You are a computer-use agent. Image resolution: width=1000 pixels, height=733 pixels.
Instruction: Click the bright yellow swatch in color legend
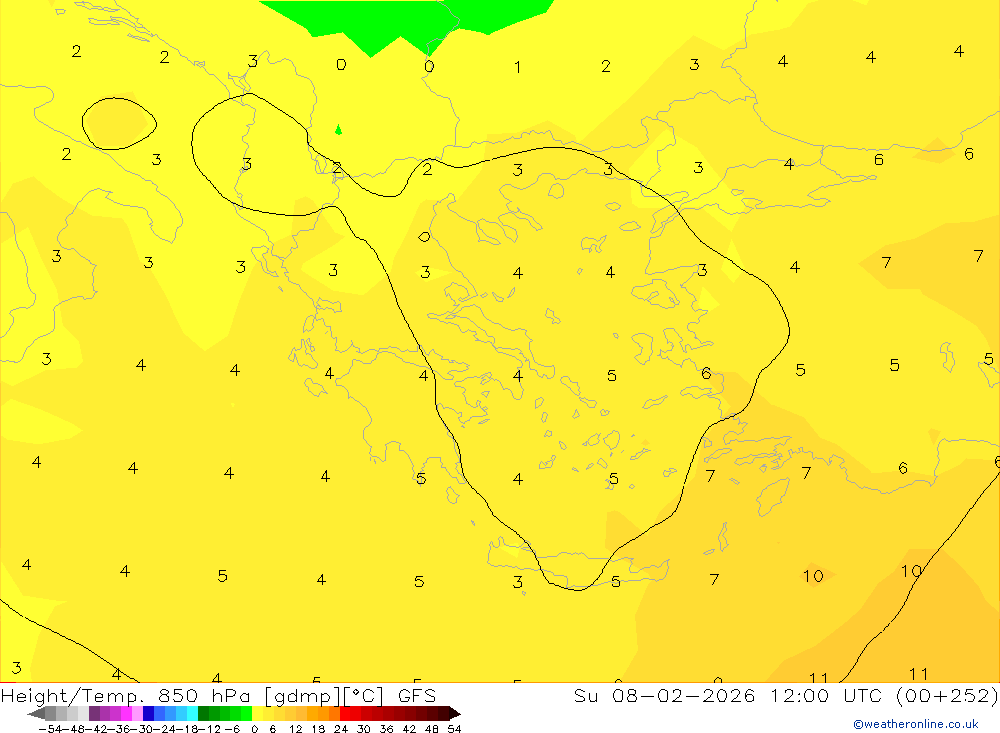tap(258, 714)
